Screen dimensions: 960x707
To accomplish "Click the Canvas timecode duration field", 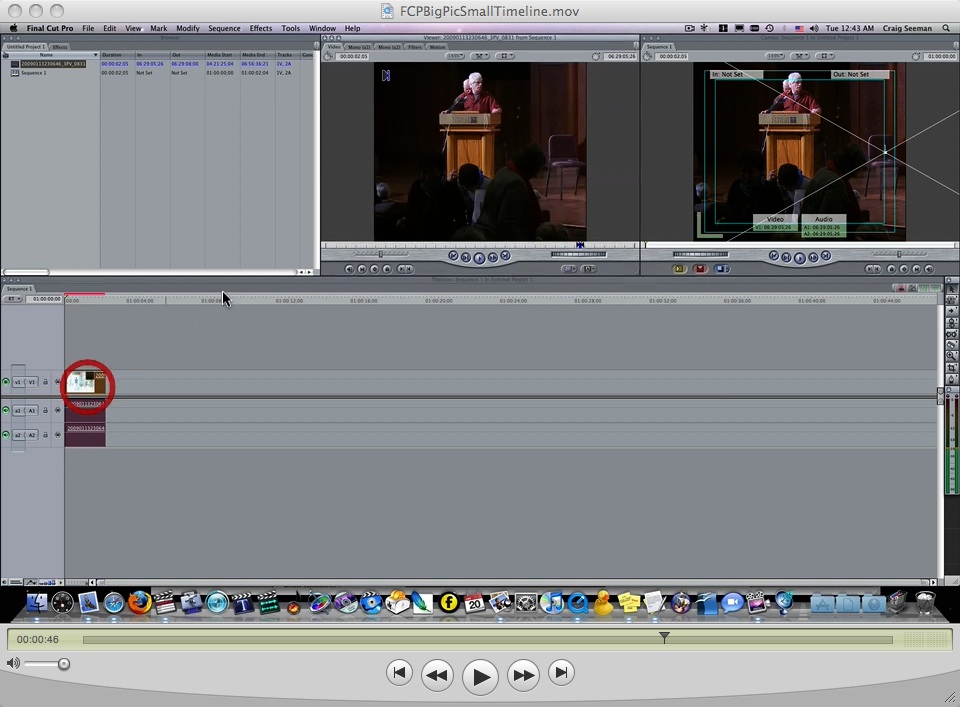I will click(x=673, y=56).
